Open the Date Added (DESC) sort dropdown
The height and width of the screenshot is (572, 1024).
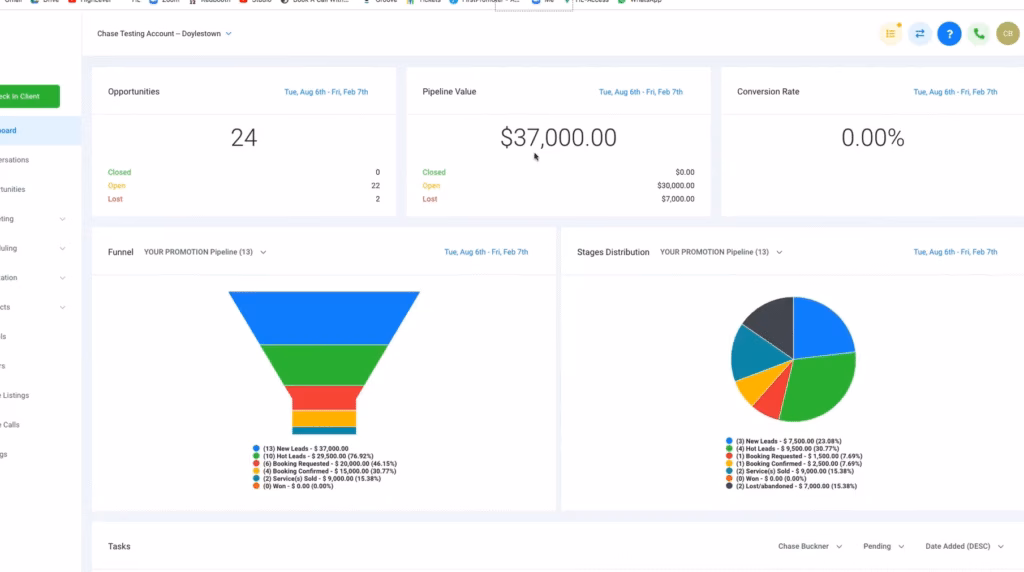(964, 547)
